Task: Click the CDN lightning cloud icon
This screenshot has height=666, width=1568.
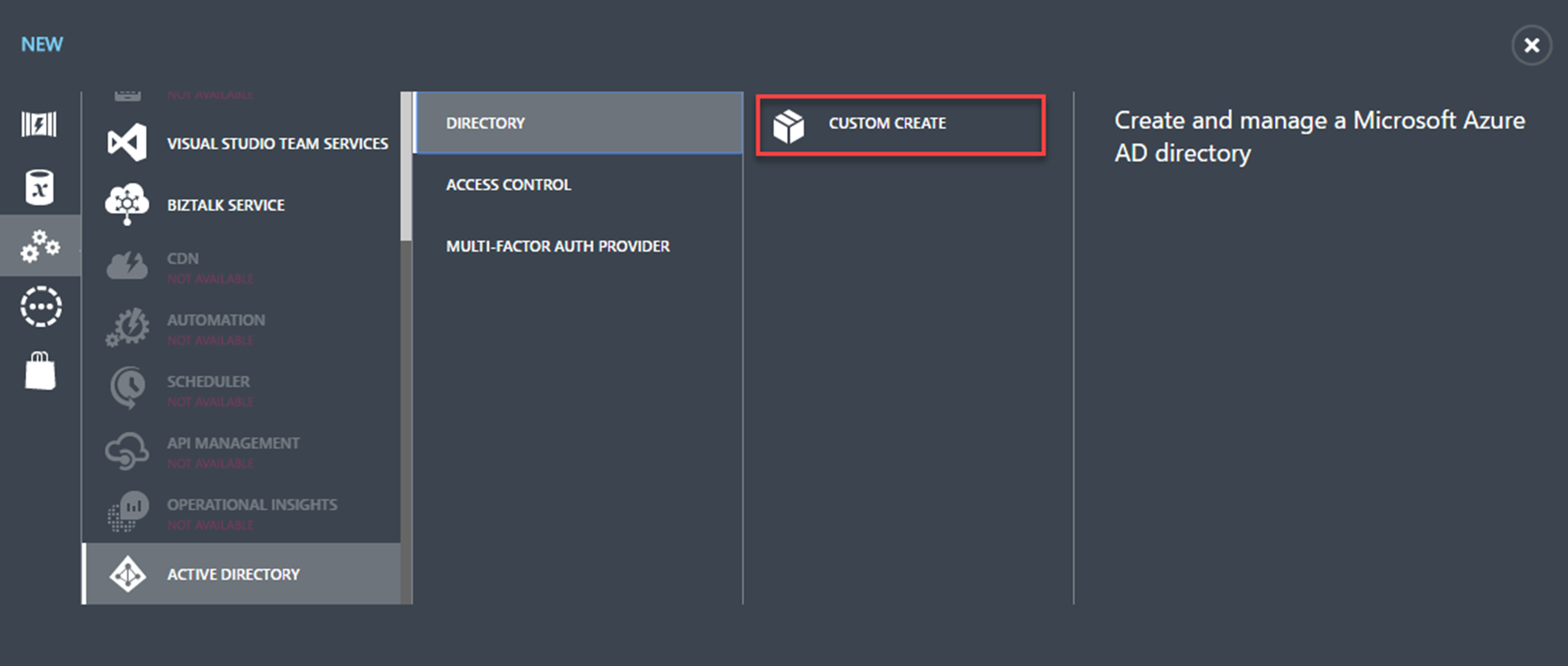Action: pyautogui.click(x=126, y=266)
